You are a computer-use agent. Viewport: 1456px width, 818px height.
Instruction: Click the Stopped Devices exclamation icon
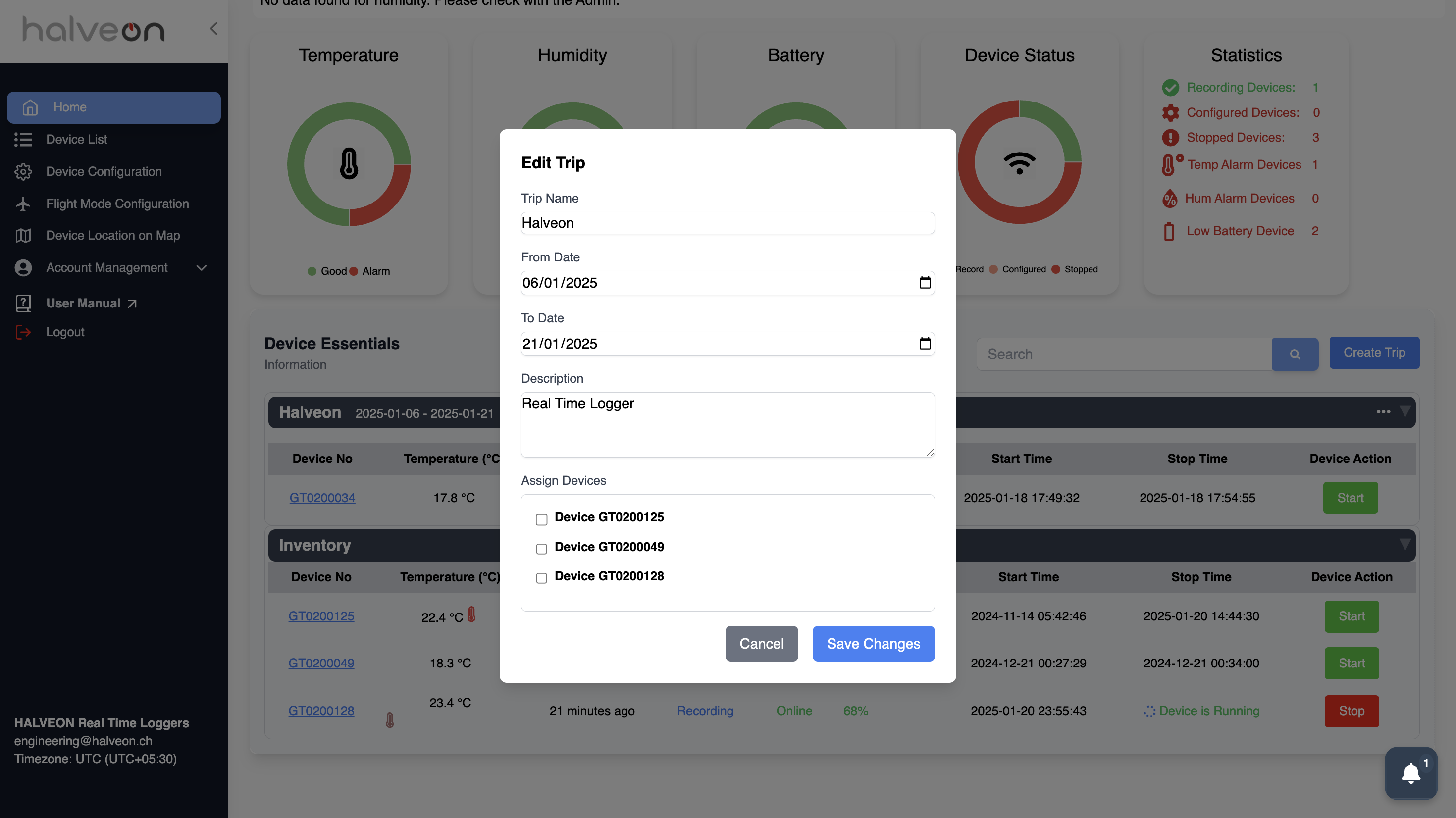[1170, 137]
